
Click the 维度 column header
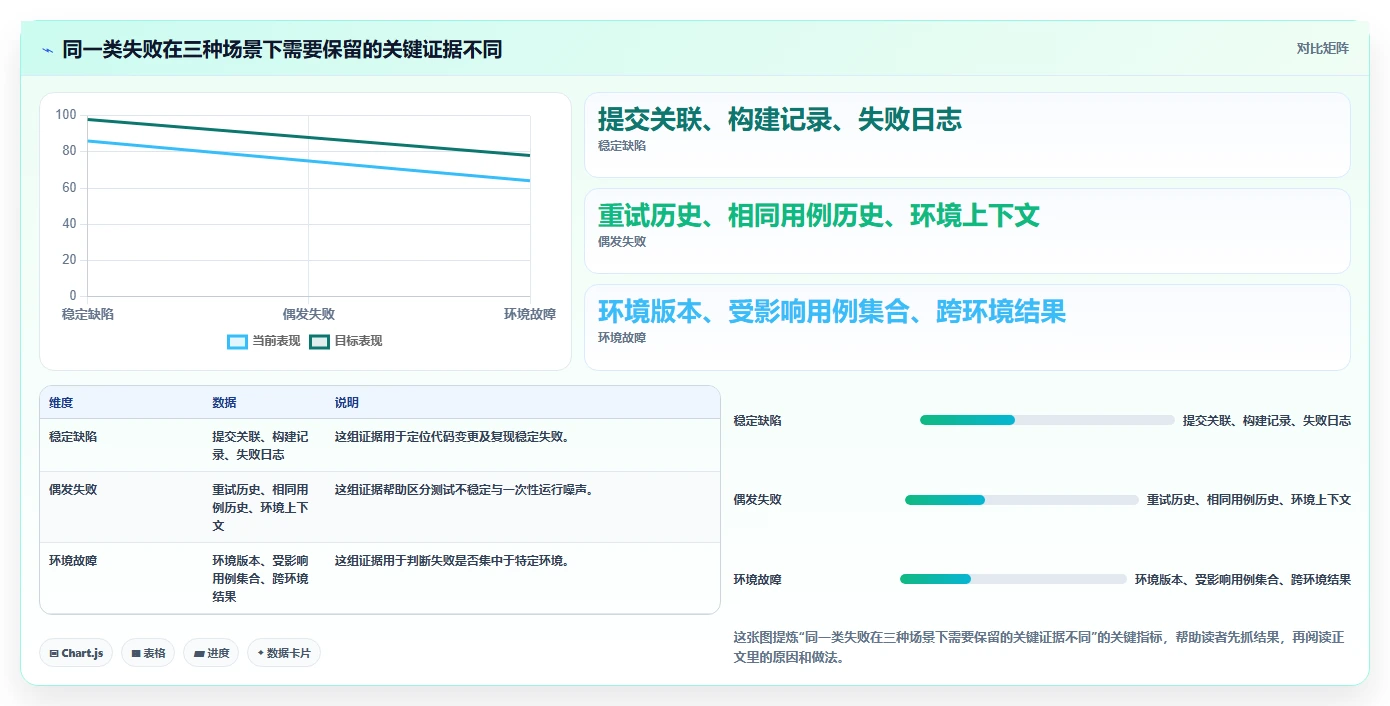pos(61,403)
